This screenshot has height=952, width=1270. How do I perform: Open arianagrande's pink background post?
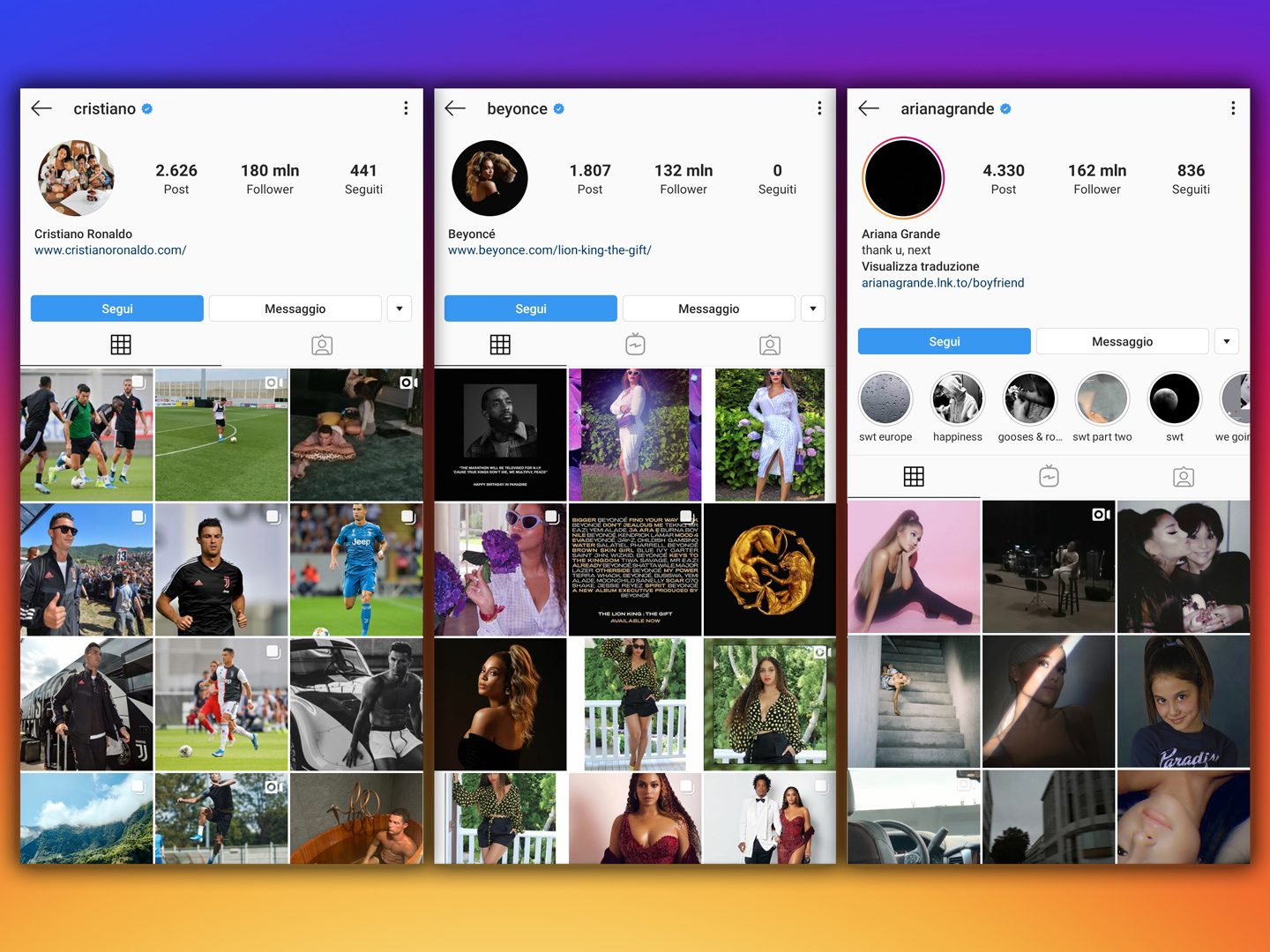(914, 567)
